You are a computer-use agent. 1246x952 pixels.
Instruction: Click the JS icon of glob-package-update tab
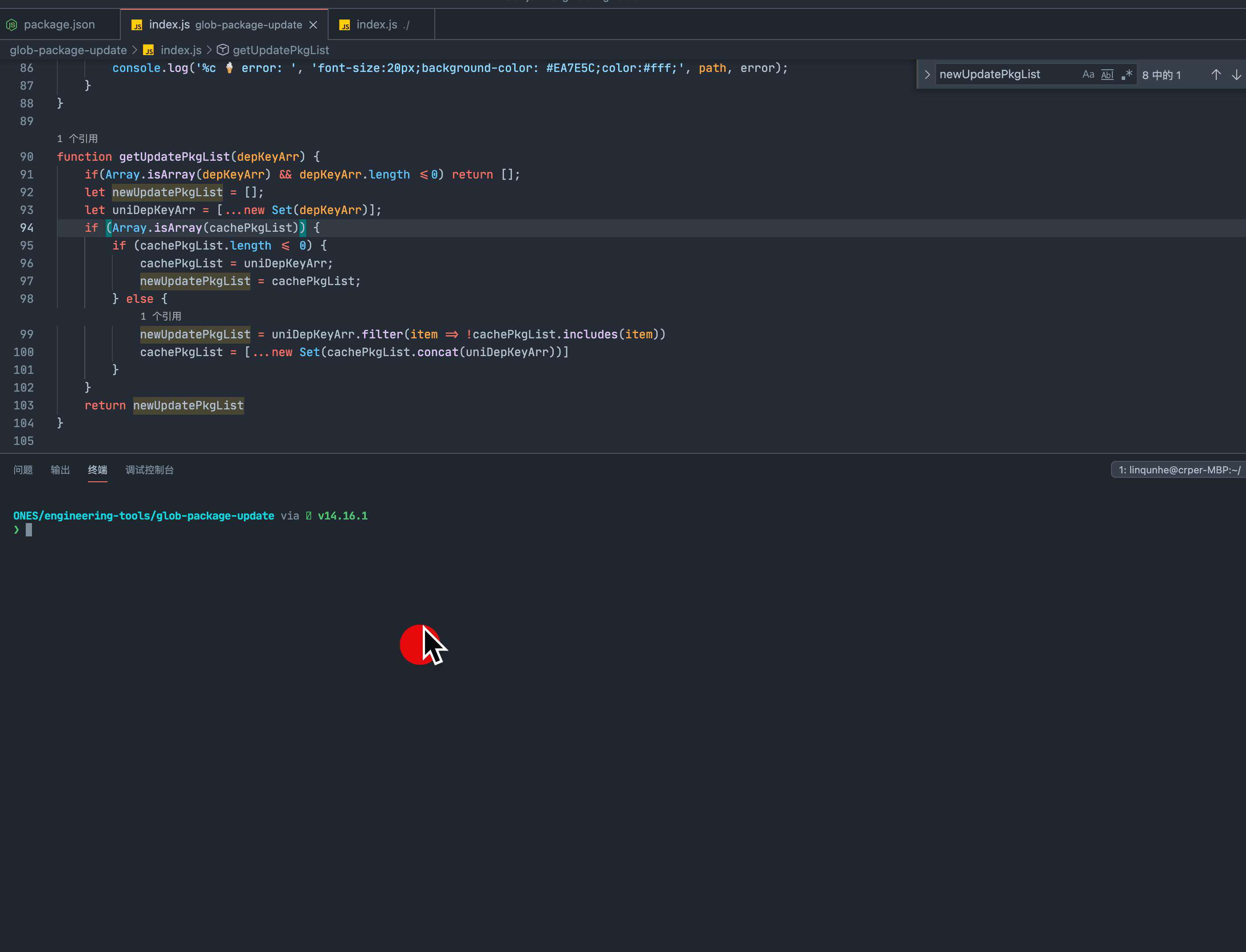coord(137,25)
